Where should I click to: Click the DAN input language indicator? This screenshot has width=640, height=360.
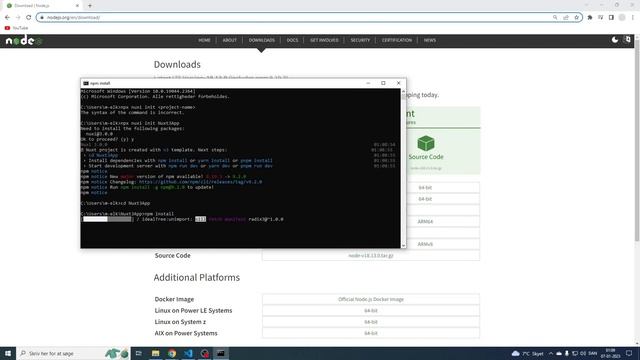point(593,353)
